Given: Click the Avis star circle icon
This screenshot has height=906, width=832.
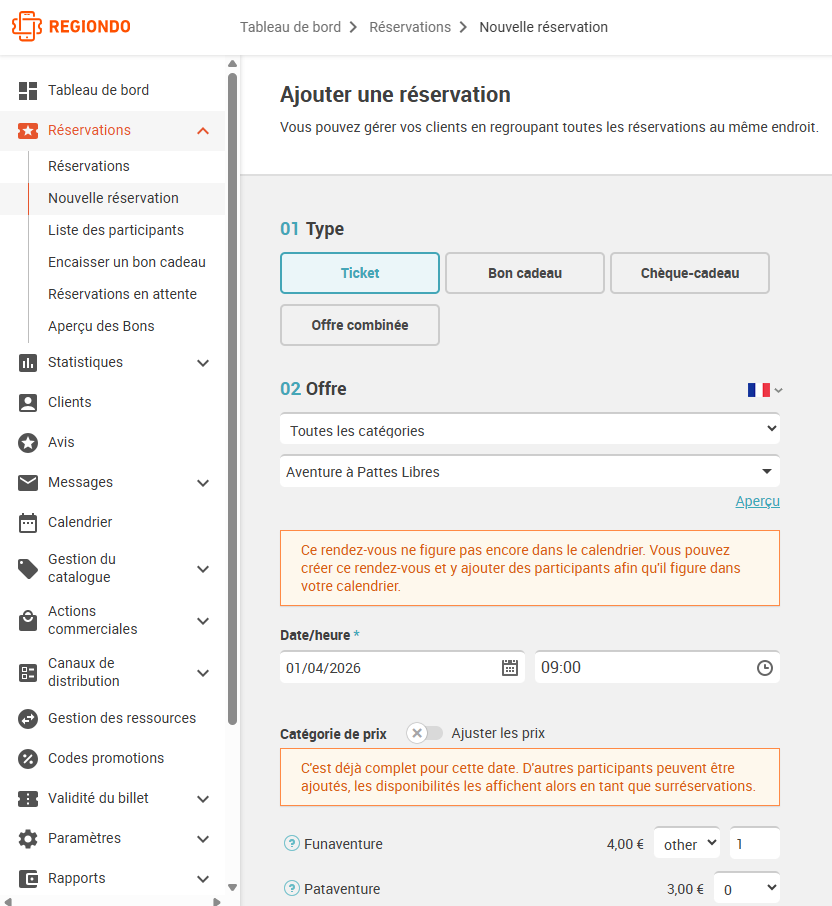Looking at the screenshot, I should [x=28, y=443].
